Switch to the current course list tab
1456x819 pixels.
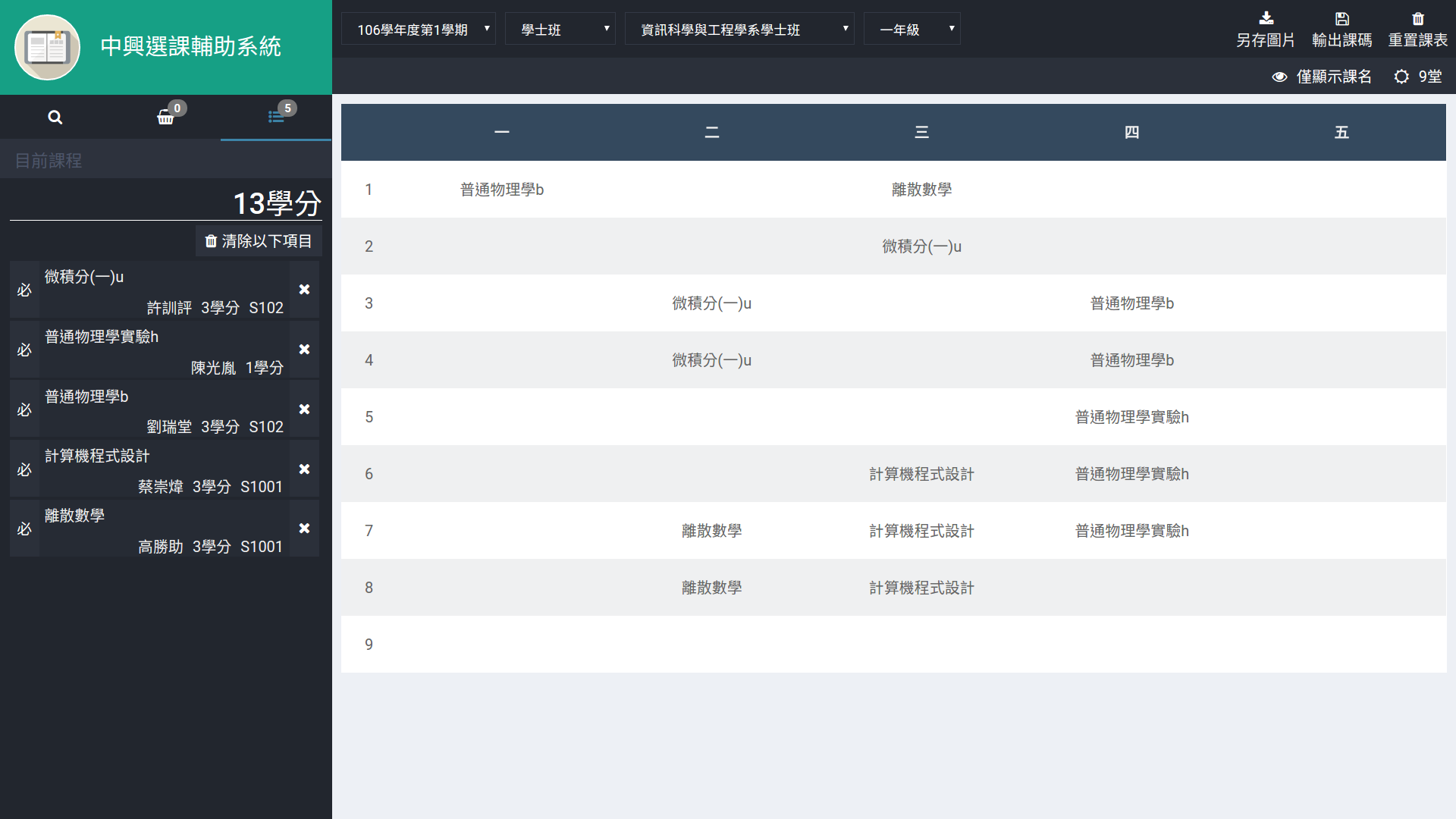(x=276, y=118)
